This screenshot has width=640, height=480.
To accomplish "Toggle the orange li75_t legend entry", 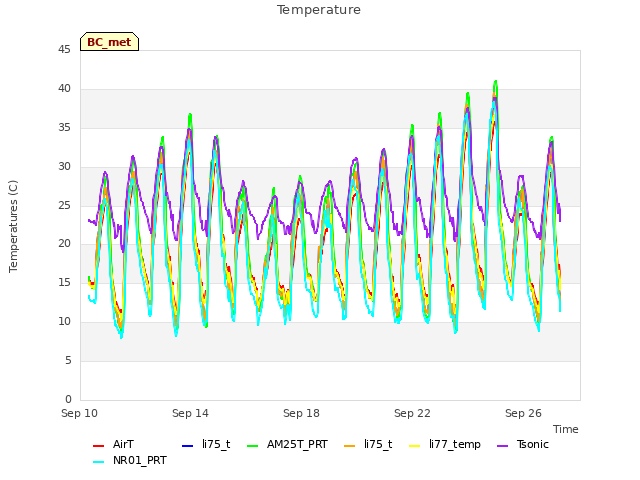I will point(368,444).
